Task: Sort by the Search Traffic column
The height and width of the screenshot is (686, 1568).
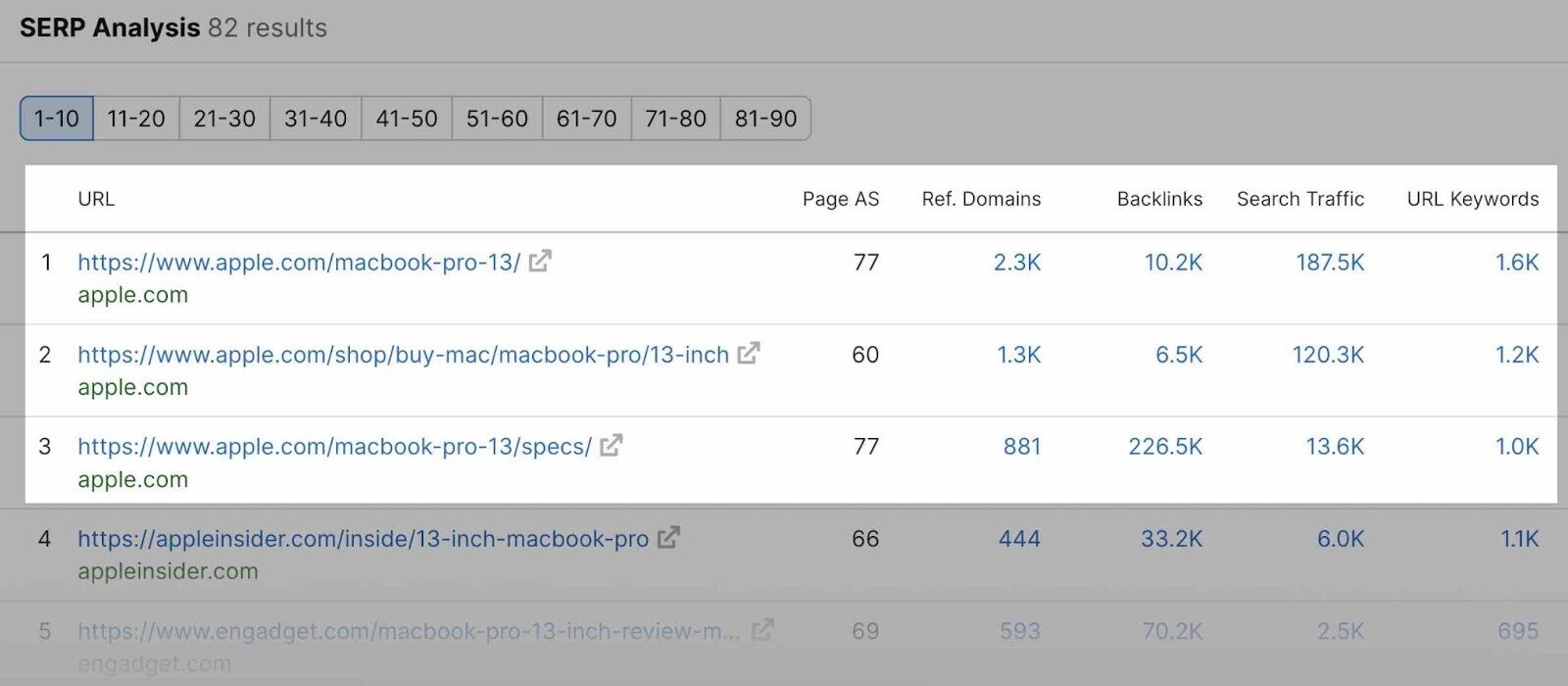Action: 1299,199
